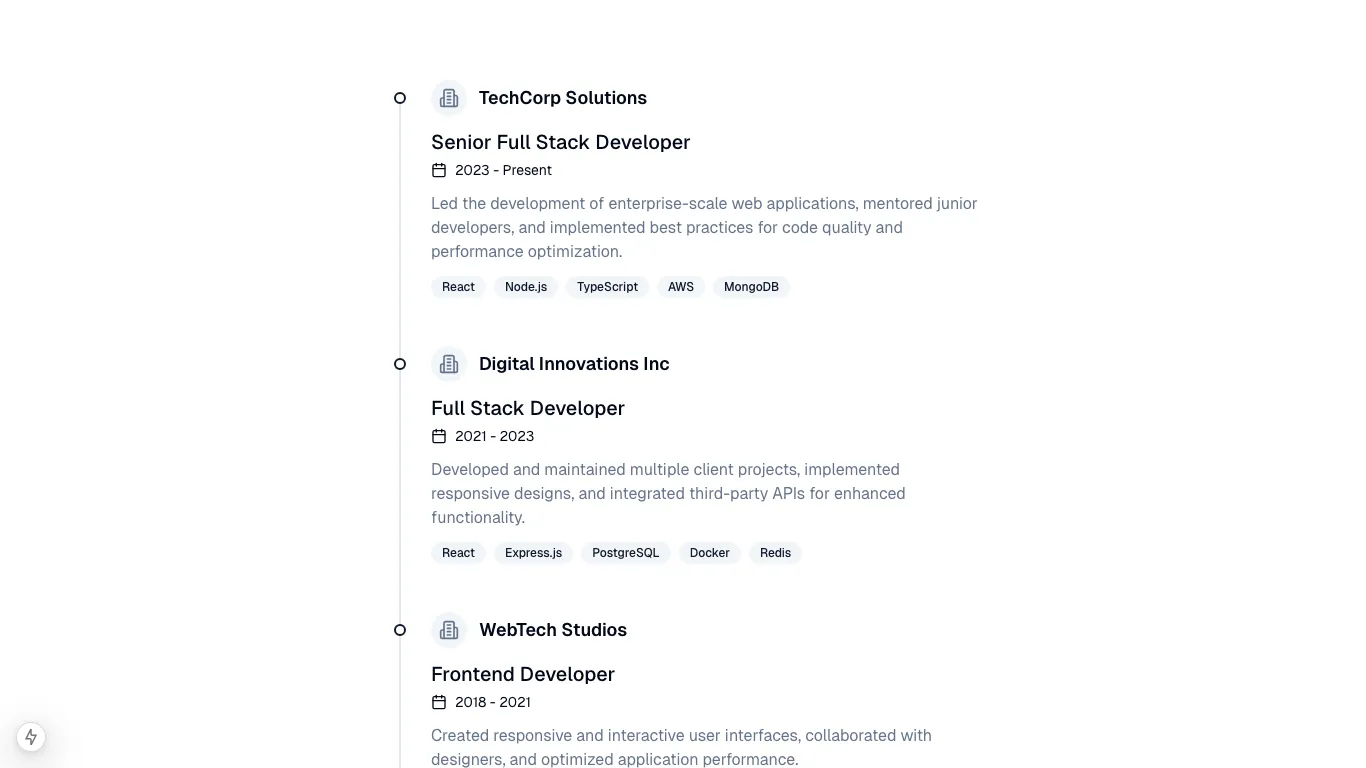
Task: Click the MongoDB skill tag
Action: 751,287
